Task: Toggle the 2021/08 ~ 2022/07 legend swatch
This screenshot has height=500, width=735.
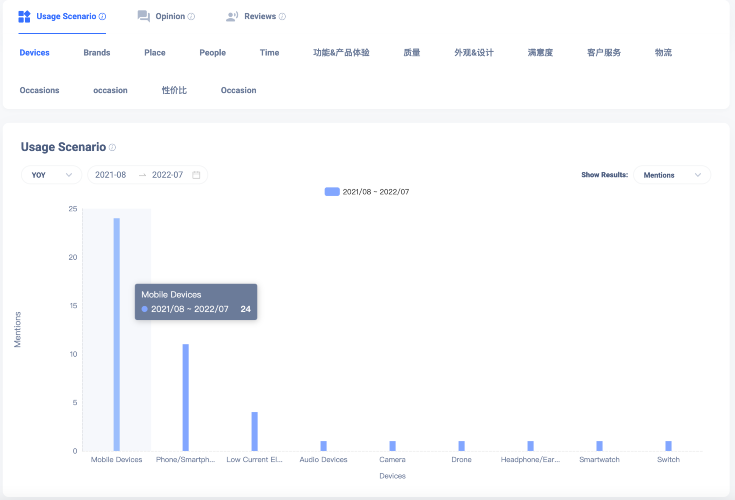Action: tap(332, 192)
